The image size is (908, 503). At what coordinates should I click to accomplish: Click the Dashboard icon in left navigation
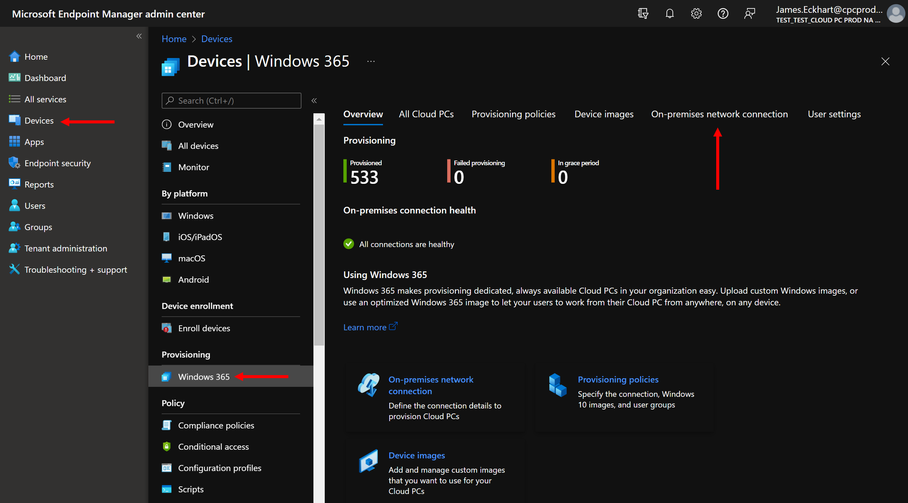tap(14, 78)
